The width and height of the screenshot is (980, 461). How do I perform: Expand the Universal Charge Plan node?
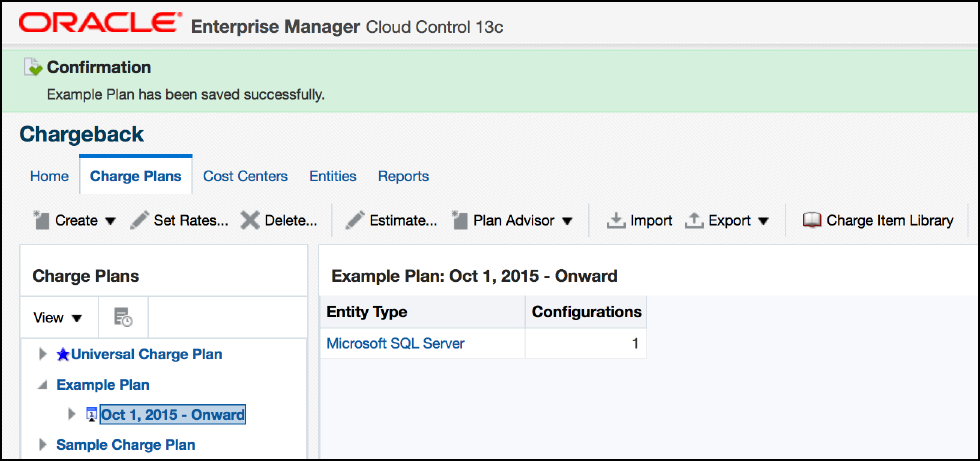click(x=42, y=354)
